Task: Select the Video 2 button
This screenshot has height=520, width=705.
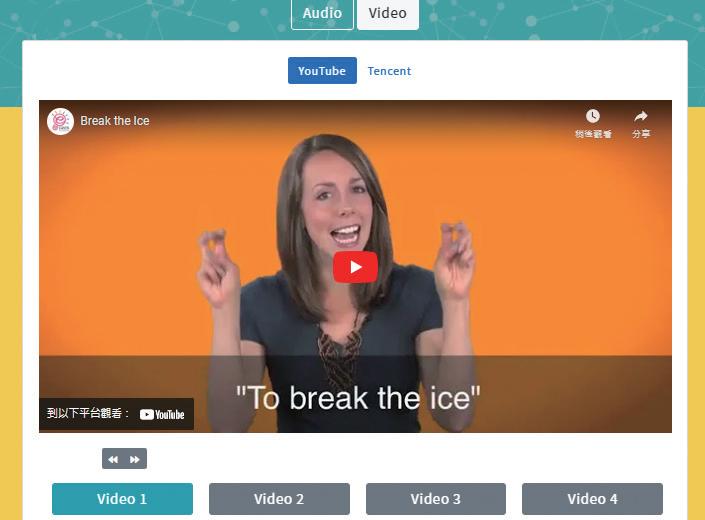Action: pyautogui.click(x=279, y=499)
